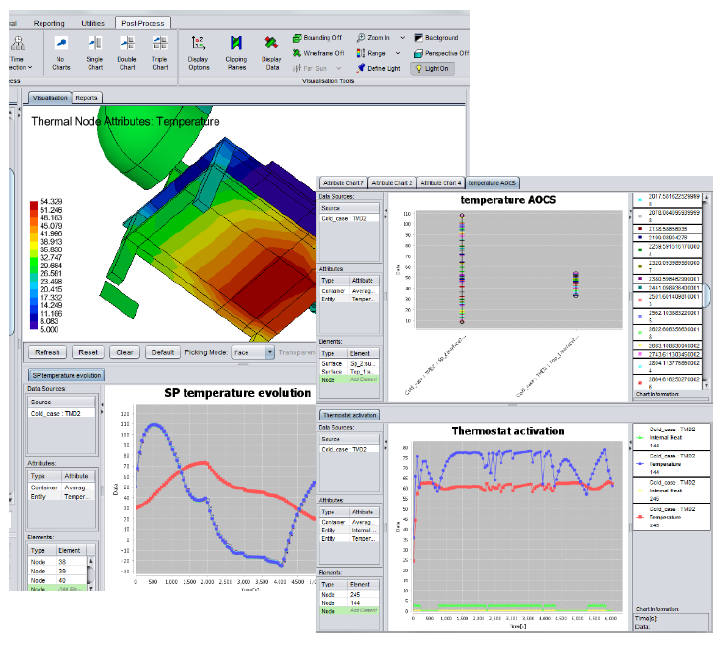
Task: Click Add Element row in the Thermostat activation Elements list
Action: coord(349,611)
